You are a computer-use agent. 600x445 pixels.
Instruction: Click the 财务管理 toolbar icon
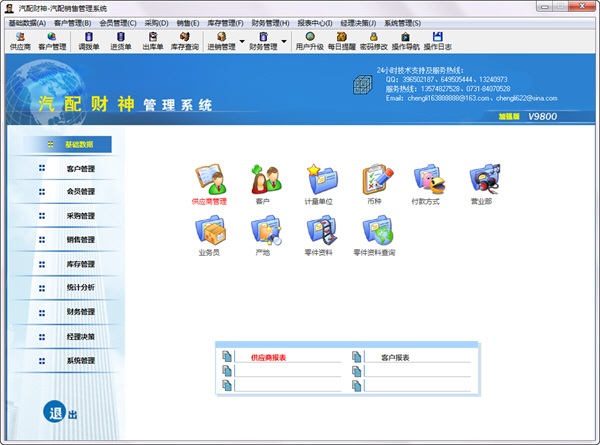[263, 41]
